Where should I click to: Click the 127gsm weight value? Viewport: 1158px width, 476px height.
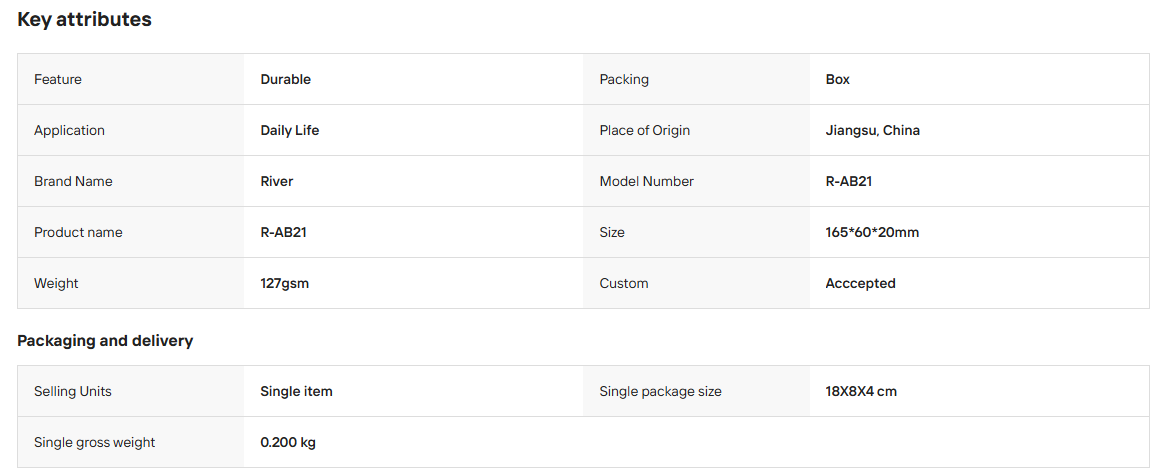[284, 283]
